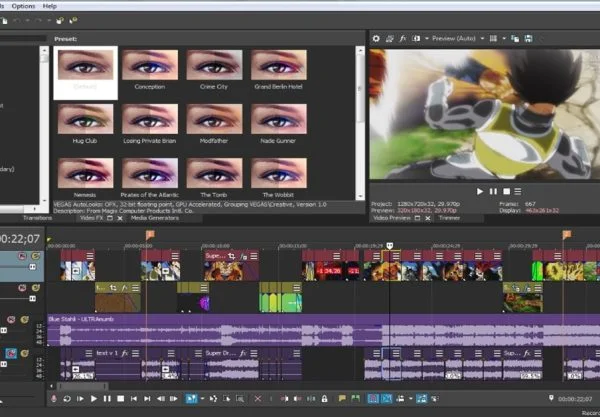Step to Previous Frame
The height and width of the screenshot is (417, 600).
(x=161, y=399)
